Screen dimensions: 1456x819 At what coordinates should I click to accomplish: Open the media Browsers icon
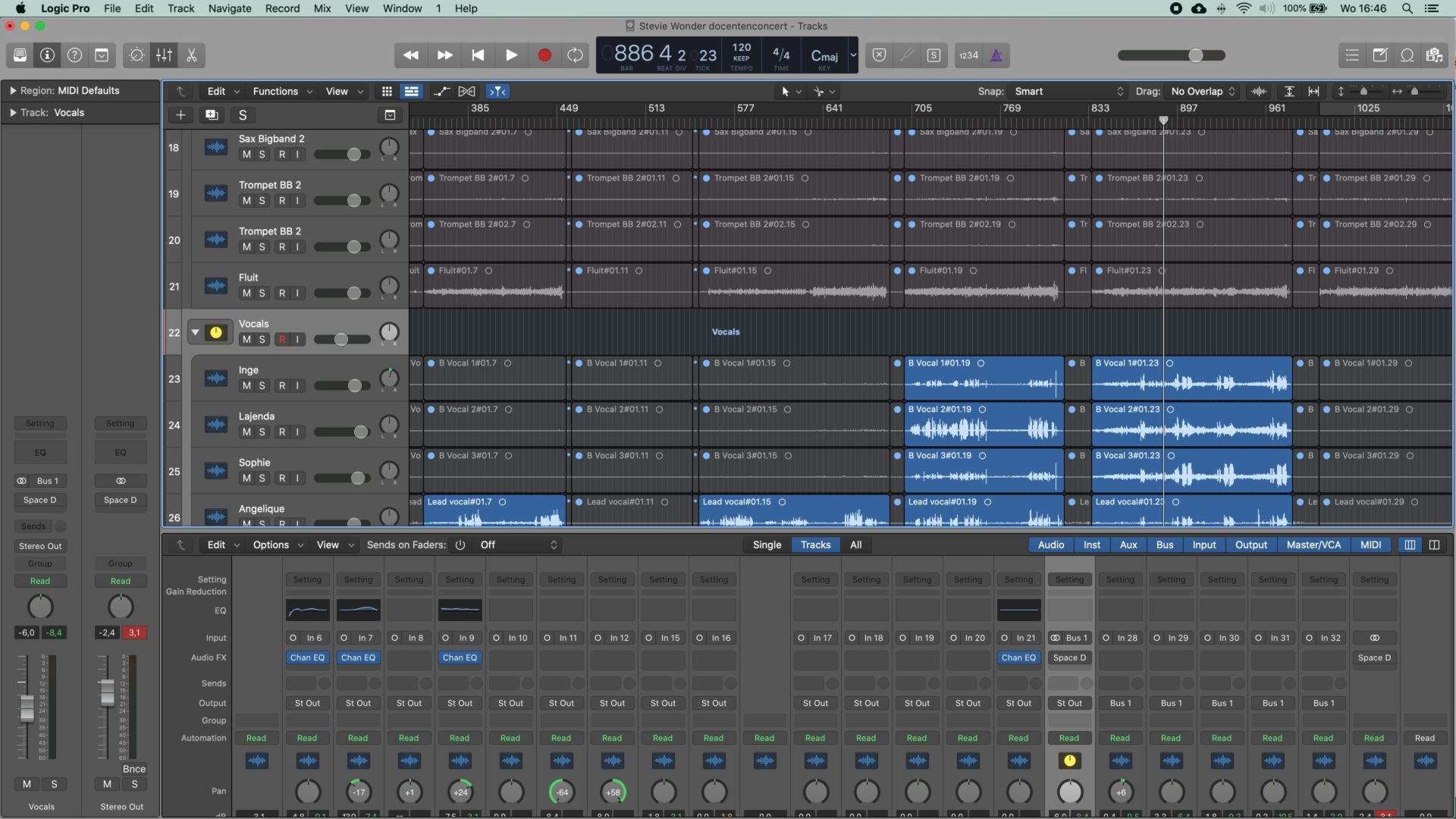coord(1434,55)
